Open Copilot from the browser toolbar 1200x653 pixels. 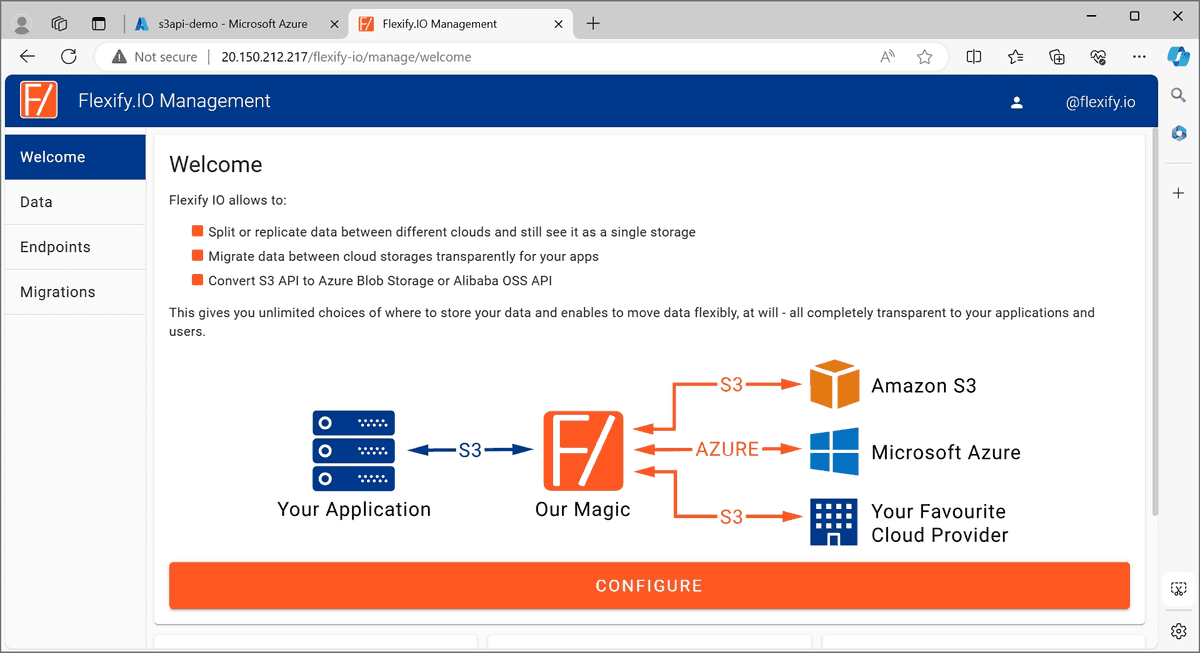pyautogui.click(x=1179, y=57)
